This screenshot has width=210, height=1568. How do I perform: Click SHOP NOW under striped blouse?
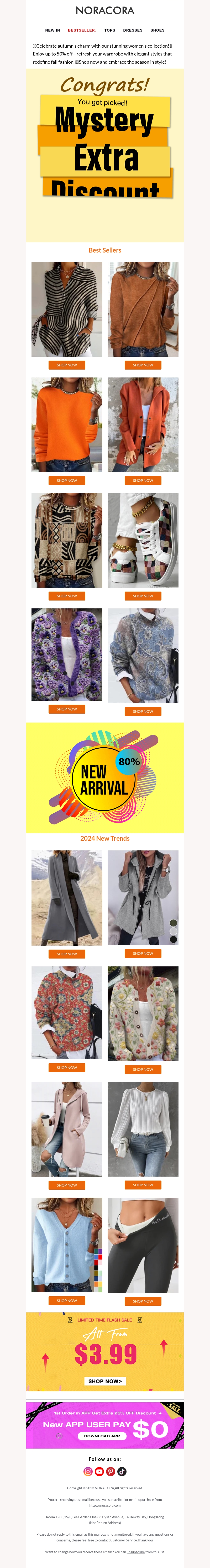tap(67, 365)
